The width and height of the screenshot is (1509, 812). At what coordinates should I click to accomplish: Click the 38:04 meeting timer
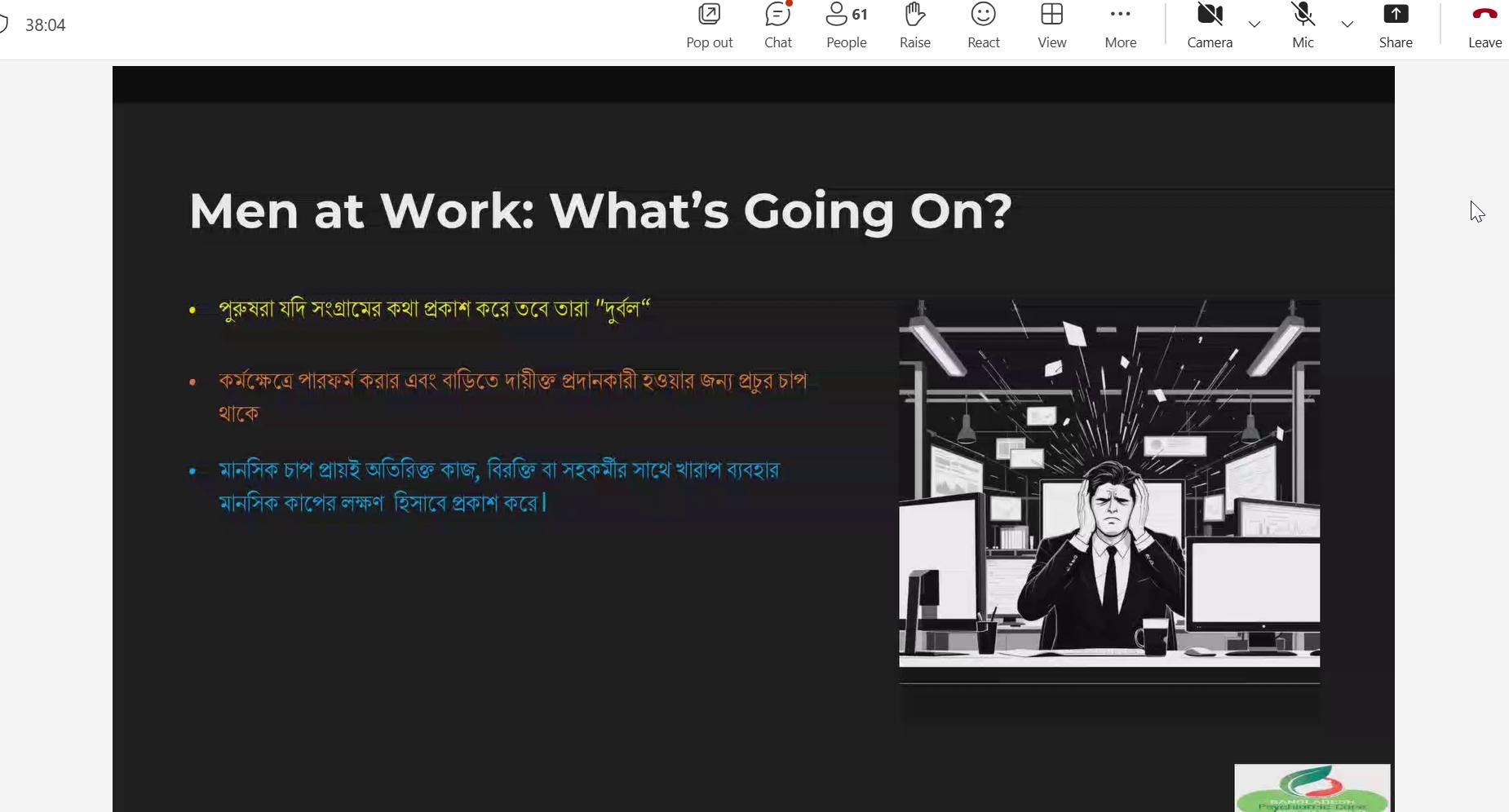tap(46, 25)
